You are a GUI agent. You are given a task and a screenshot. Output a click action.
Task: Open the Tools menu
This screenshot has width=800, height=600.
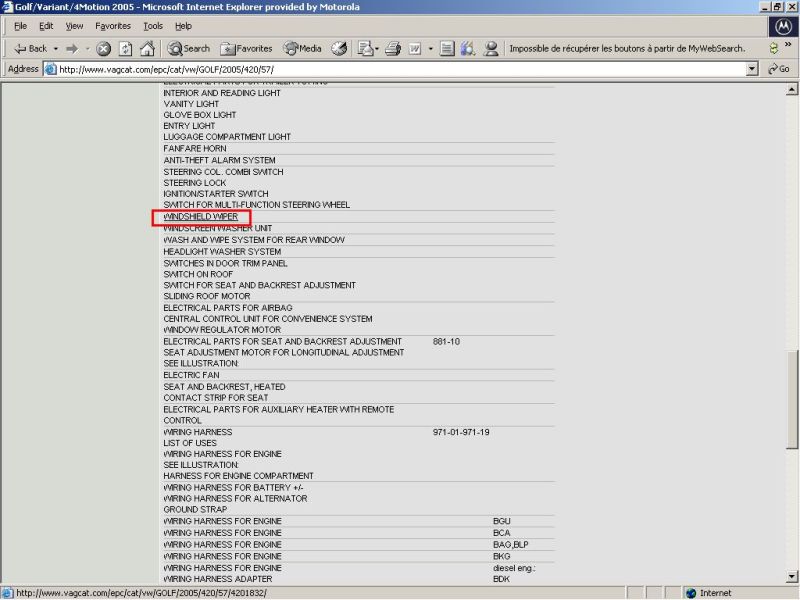pos(153,26)
